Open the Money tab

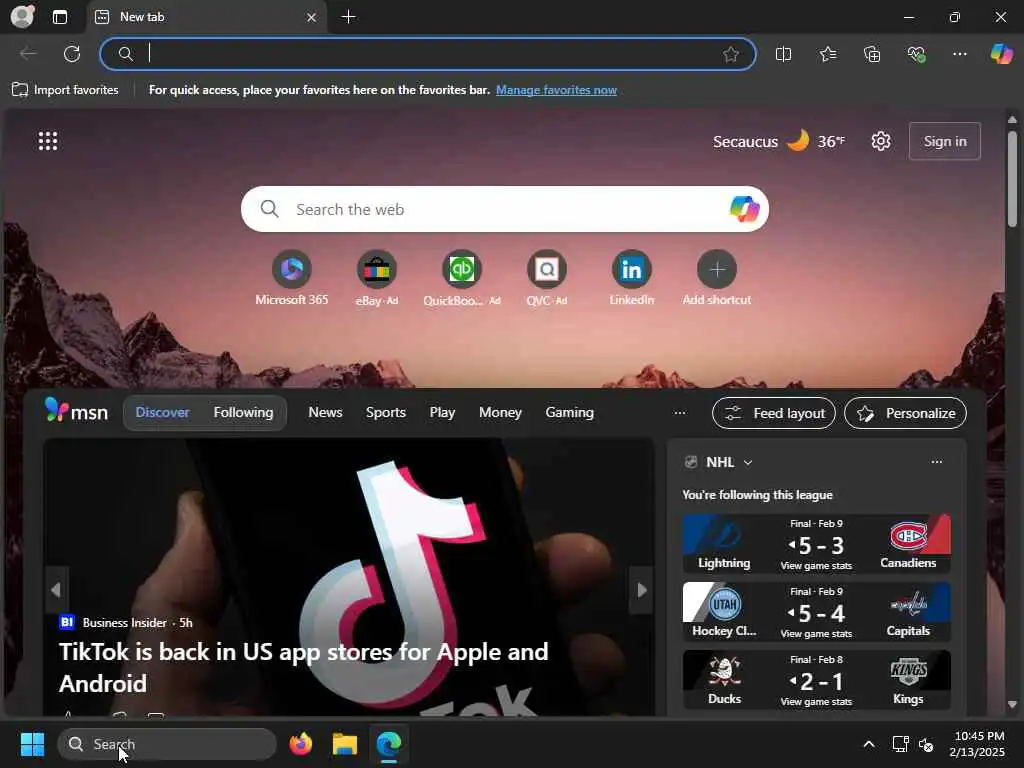pos(500,413)
